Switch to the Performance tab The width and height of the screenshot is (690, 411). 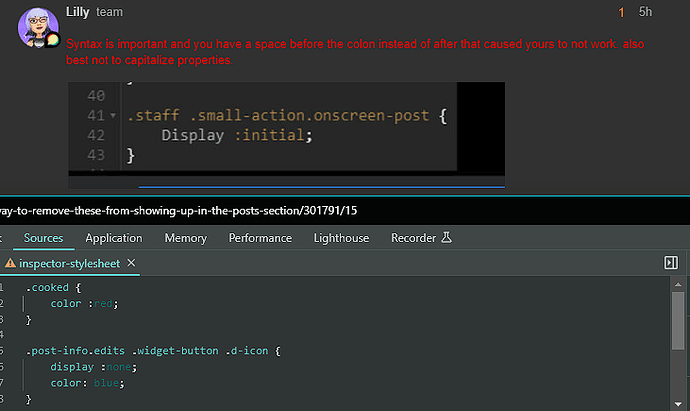pos(260,238)
